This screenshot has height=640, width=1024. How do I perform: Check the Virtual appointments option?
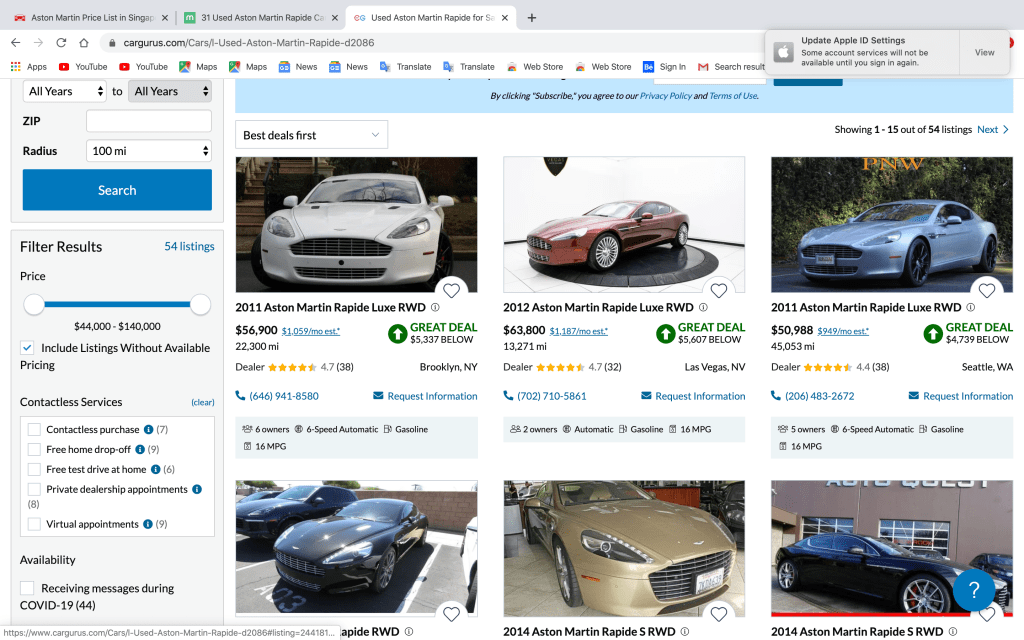point(35,524)
